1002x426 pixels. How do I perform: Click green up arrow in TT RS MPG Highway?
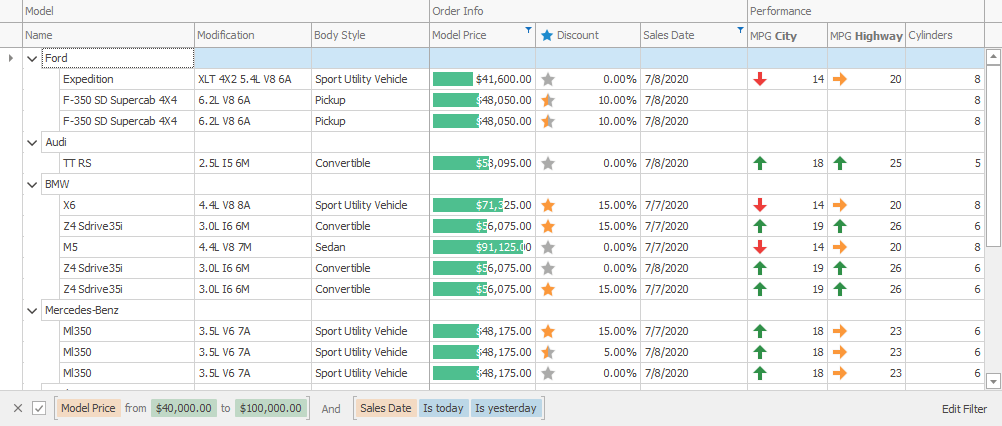click(x=840, y=164)
